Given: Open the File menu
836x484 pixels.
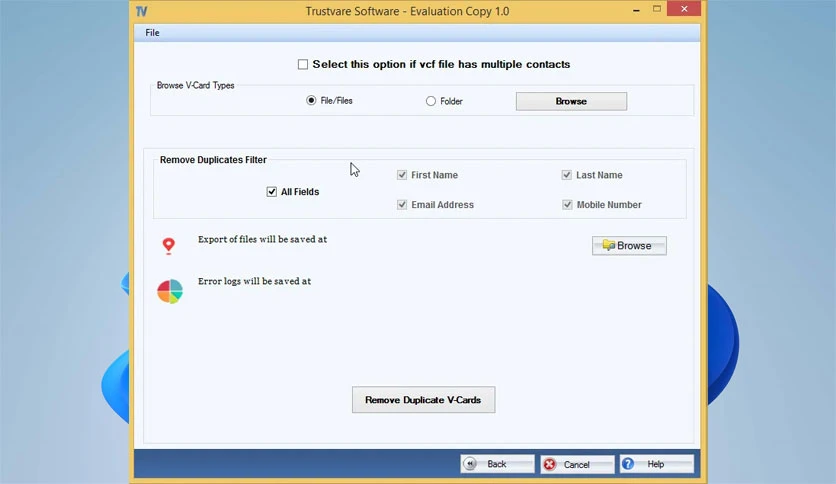Looking at the screenshot, I should [152, 33].
